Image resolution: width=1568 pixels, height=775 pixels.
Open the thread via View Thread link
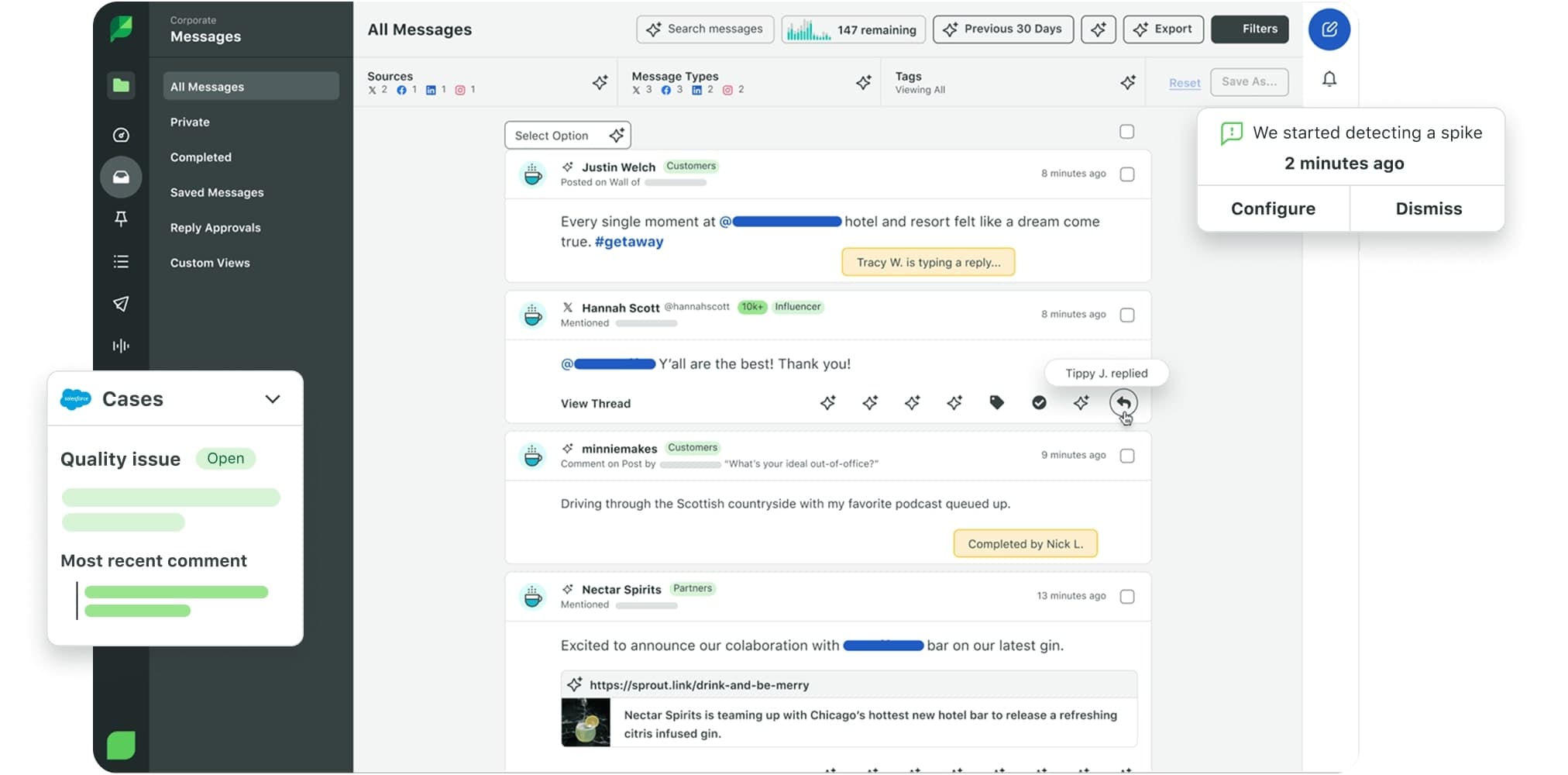pyautogui.click(x=595, y=403)
